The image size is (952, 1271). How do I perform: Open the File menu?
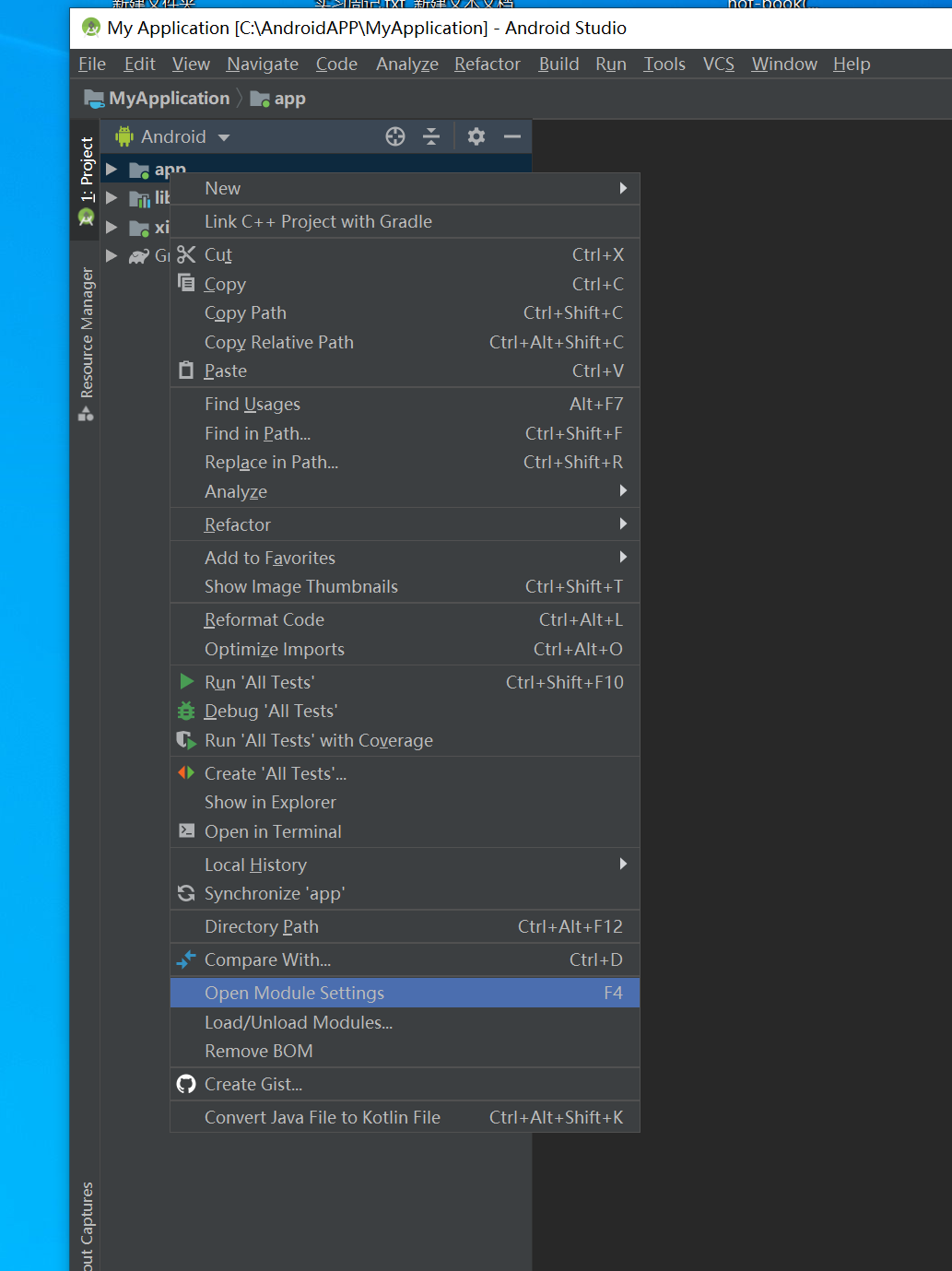click(x=92, y=64)
